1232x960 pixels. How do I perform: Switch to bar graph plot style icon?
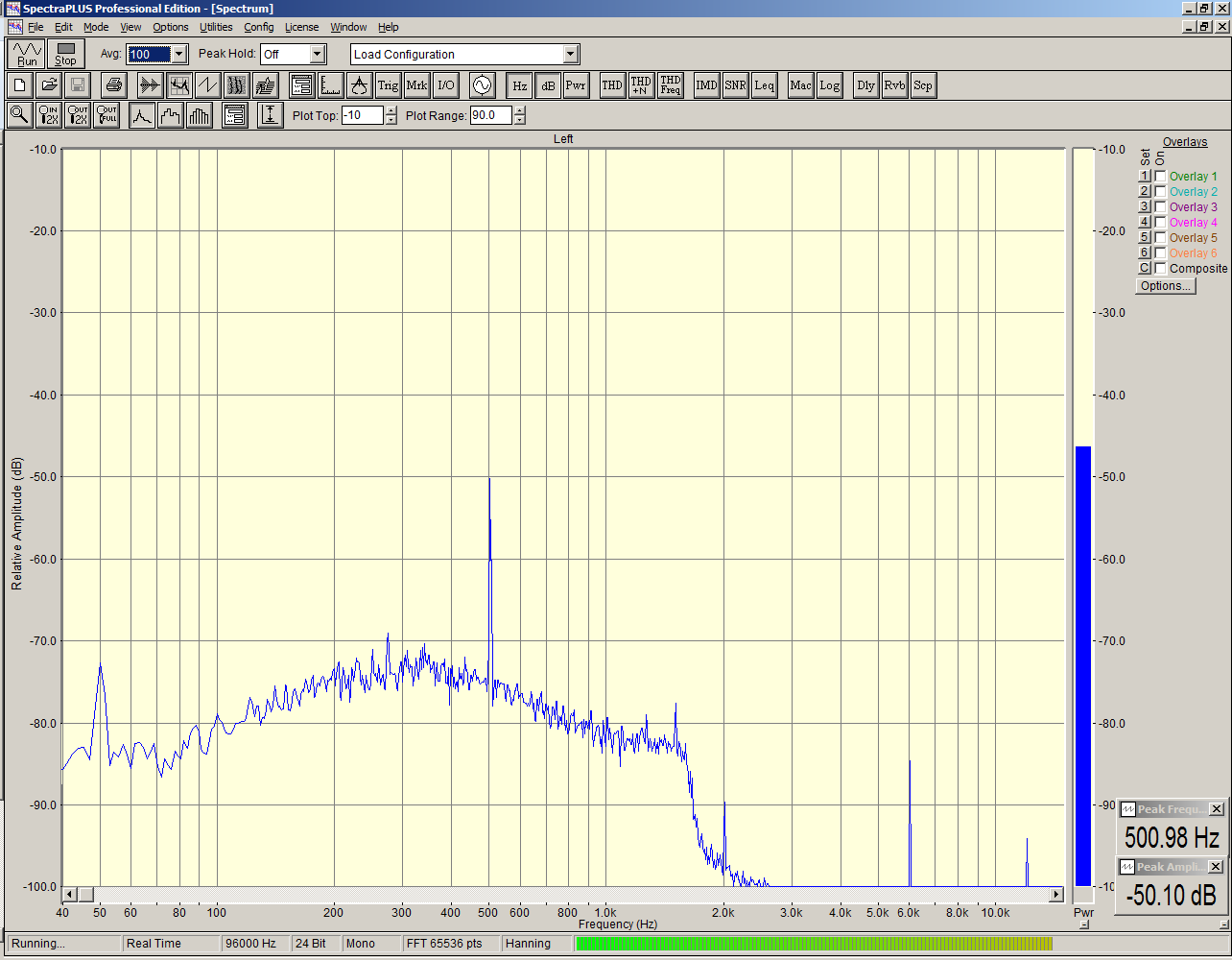point(200,115)
